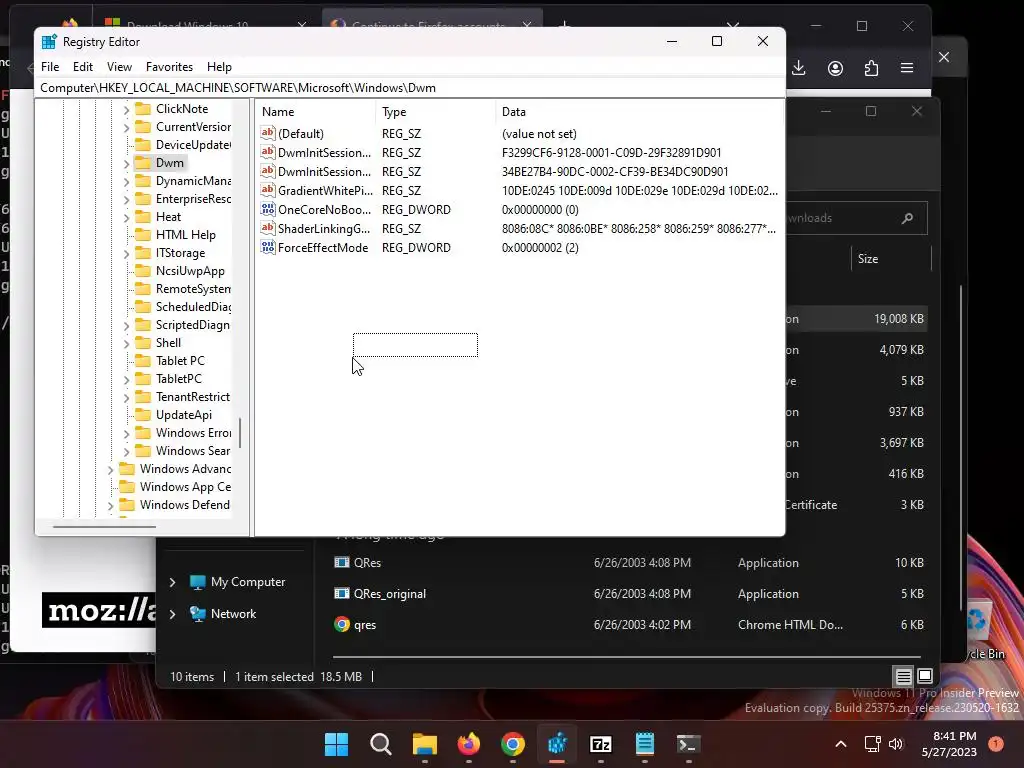
Task: Select the first DwmInitSession value icon
Action: coord(268,152)
